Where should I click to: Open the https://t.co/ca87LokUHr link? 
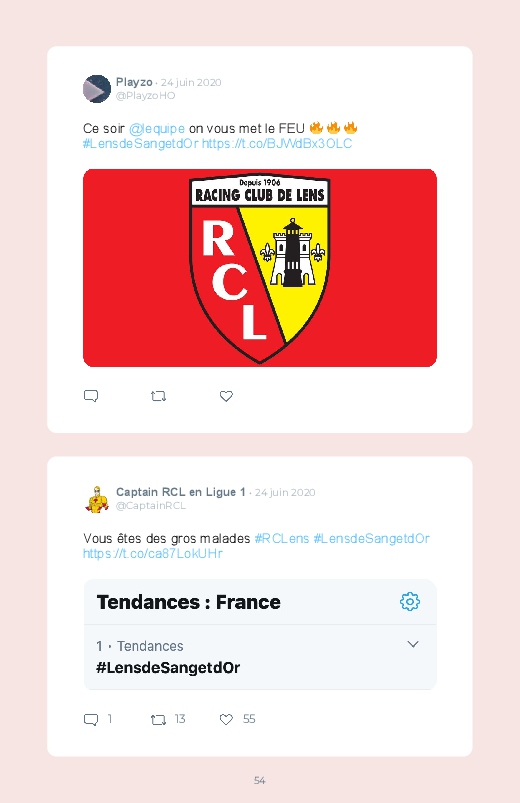click(x=153, y=554)
